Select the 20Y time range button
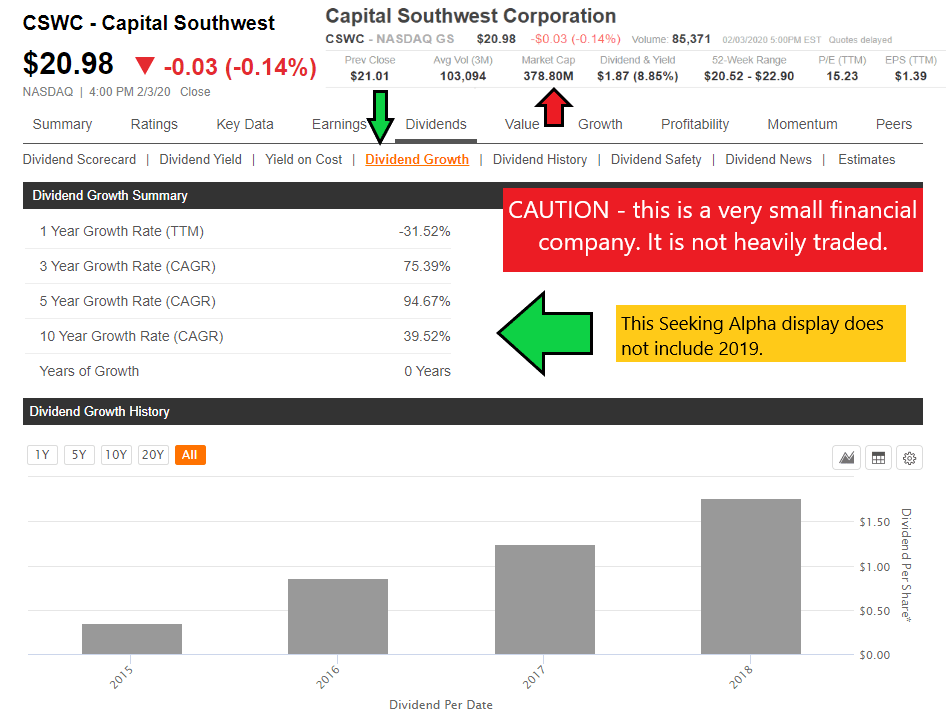947x723 pixels. click(x=153, y=455)
